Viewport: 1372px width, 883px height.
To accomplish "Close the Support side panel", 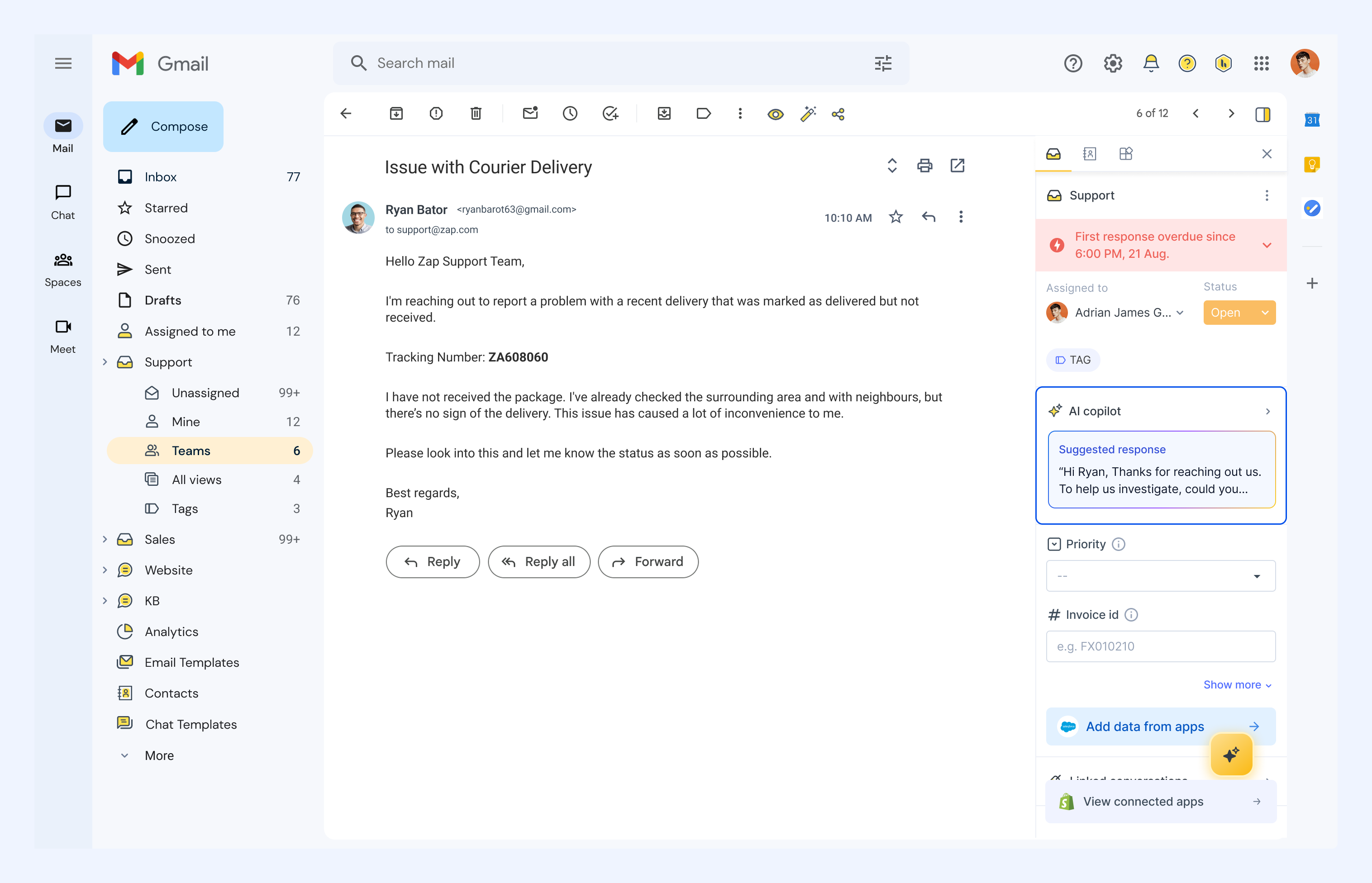I will (1267, 154).
